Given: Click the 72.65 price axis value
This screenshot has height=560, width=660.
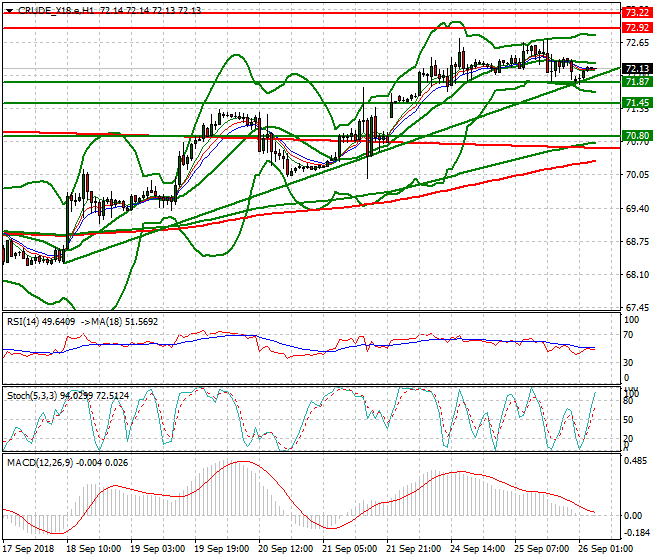Looking at the screenshot, I should 637,43.
